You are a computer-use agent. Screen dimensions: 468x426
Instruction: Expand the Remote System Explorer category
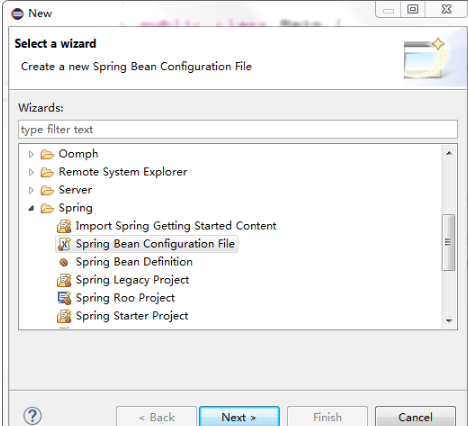31,172
